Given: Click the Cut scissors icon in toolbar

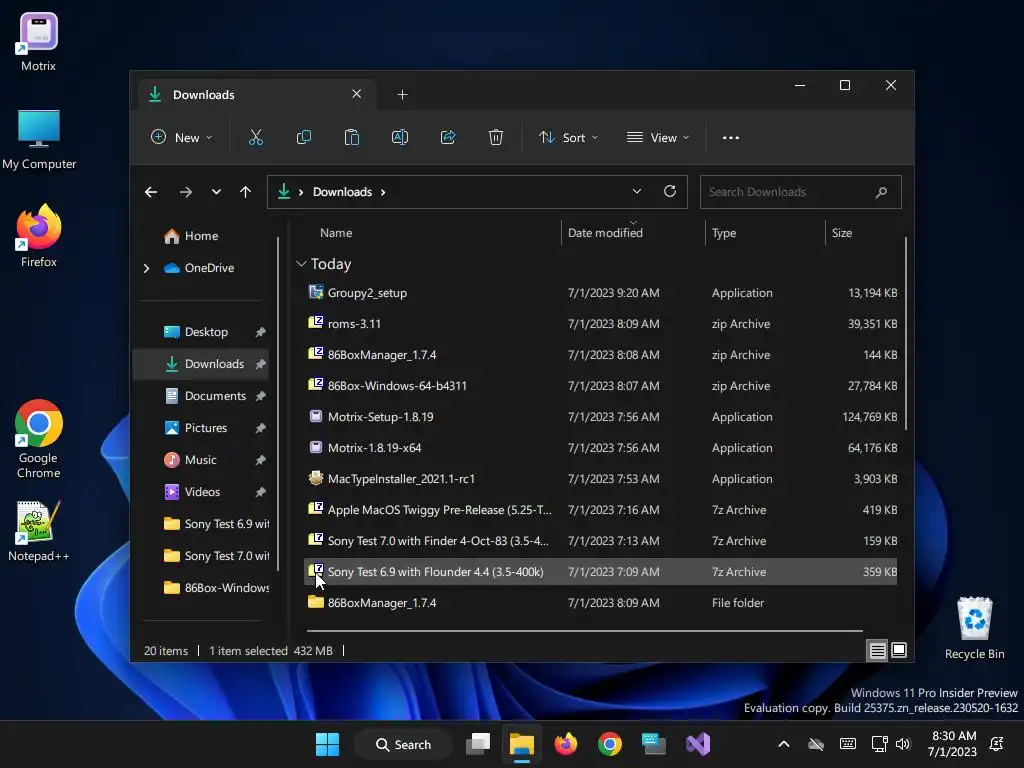Looking at the screenshot, I should click(255, 137).
